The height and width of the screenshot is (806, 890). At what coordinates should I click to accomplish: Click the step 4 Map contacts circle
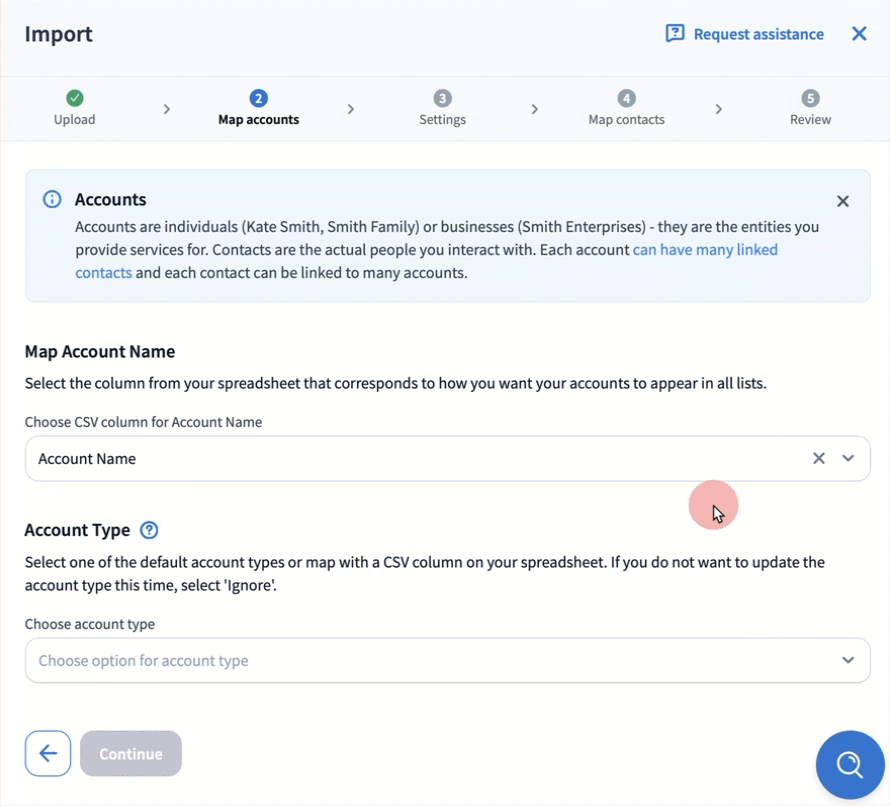[626, 98]
